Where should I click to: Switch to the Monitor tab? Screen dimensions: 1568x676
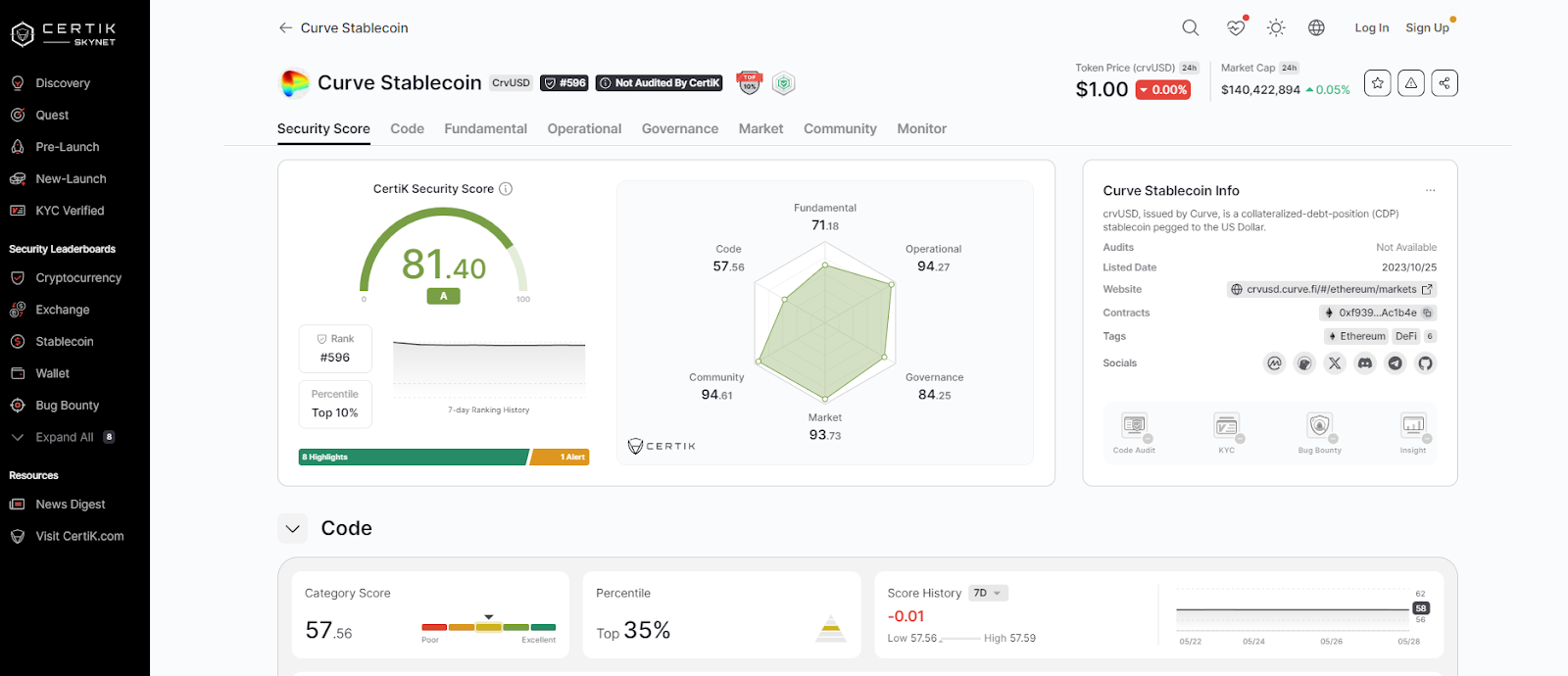921,128
